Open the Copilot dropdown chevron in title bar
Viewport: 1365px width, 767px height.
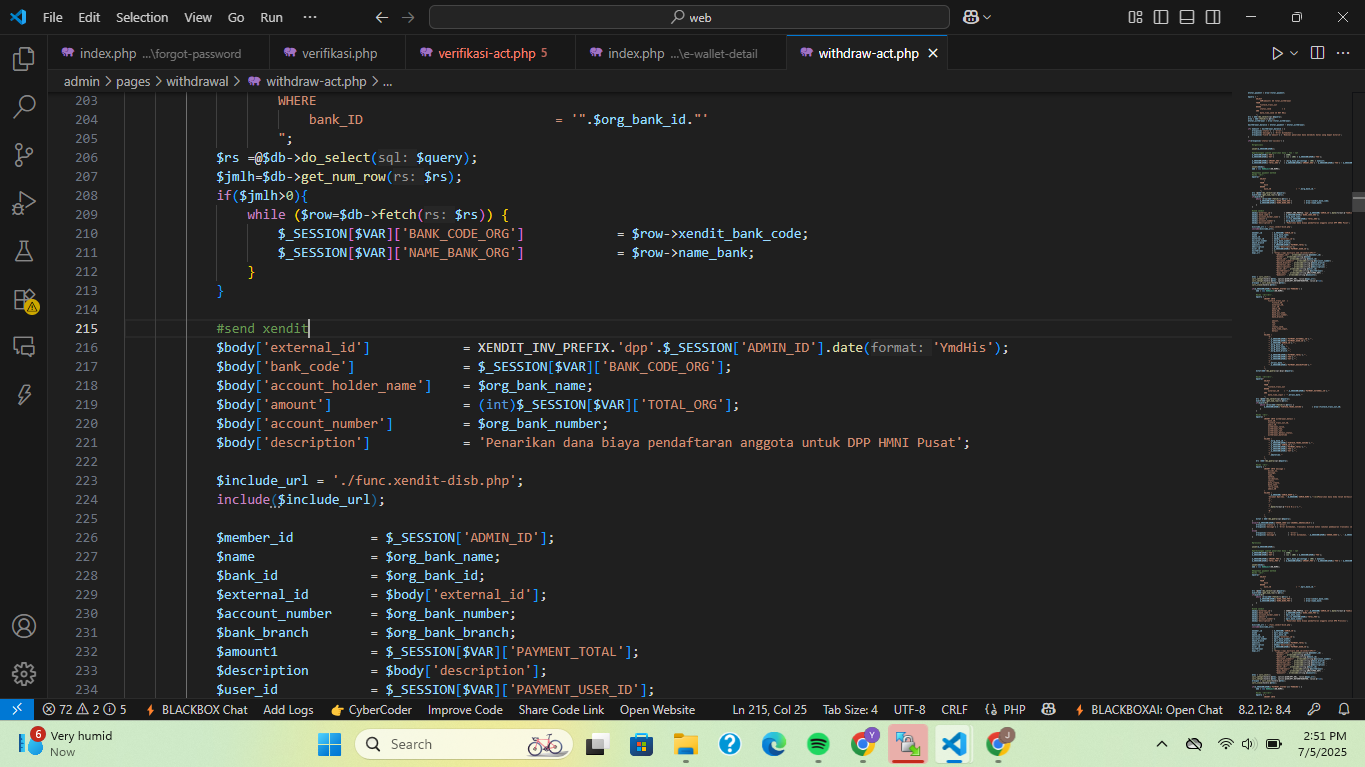click(x=987, y=17)
